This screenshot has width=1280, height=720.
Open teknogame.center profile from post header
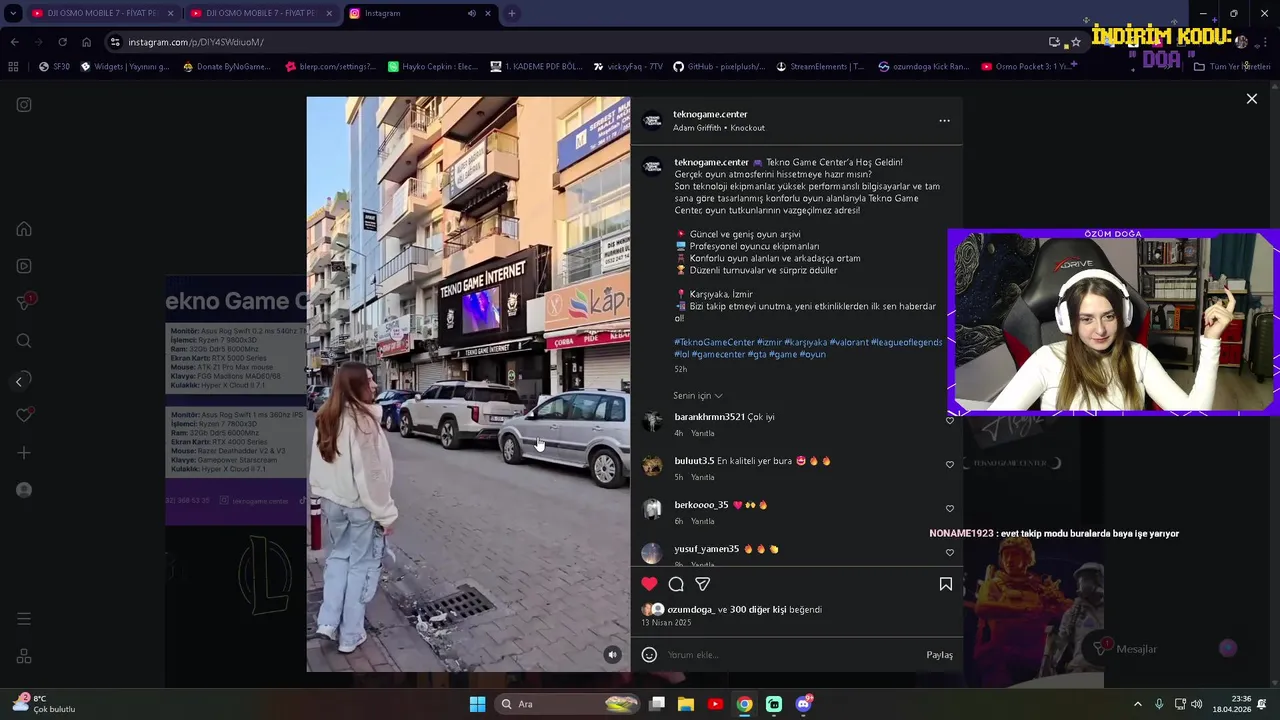(710, 114)
